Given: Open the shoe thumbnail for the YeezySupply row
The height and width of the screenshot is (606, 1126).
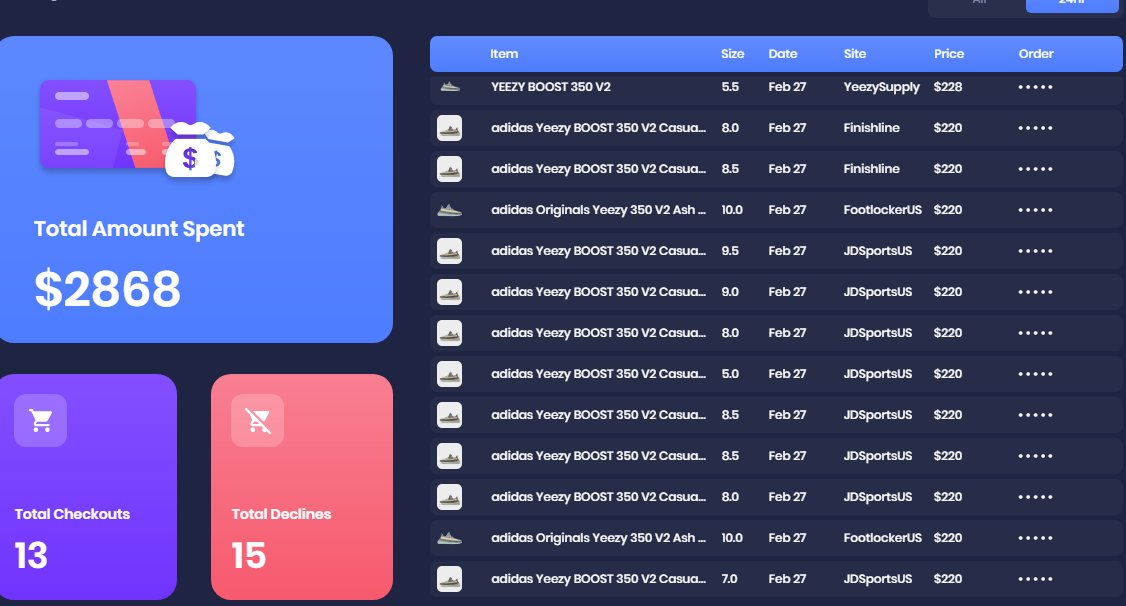Looking at the screenshot, I should [450, 87].
